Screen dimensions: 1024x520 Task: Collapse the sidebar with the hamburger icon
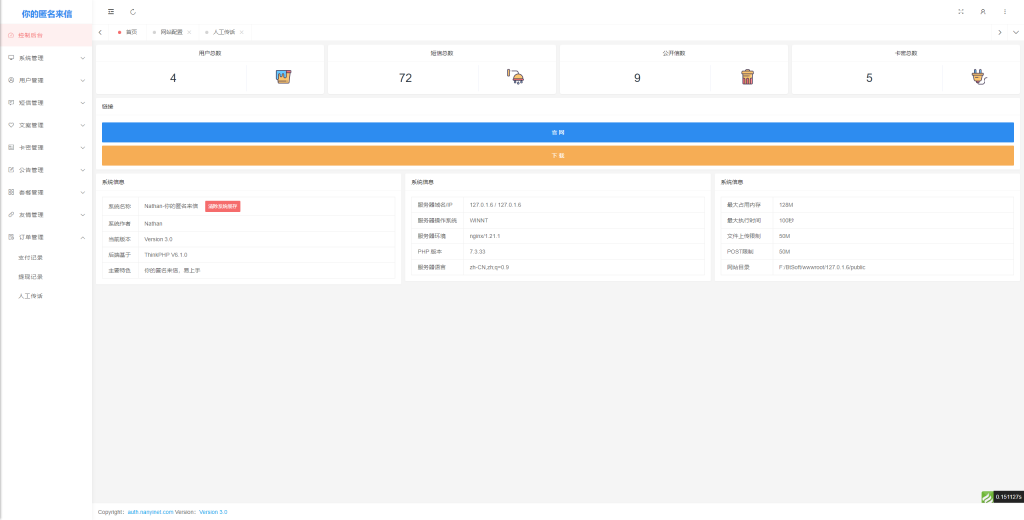111,12
